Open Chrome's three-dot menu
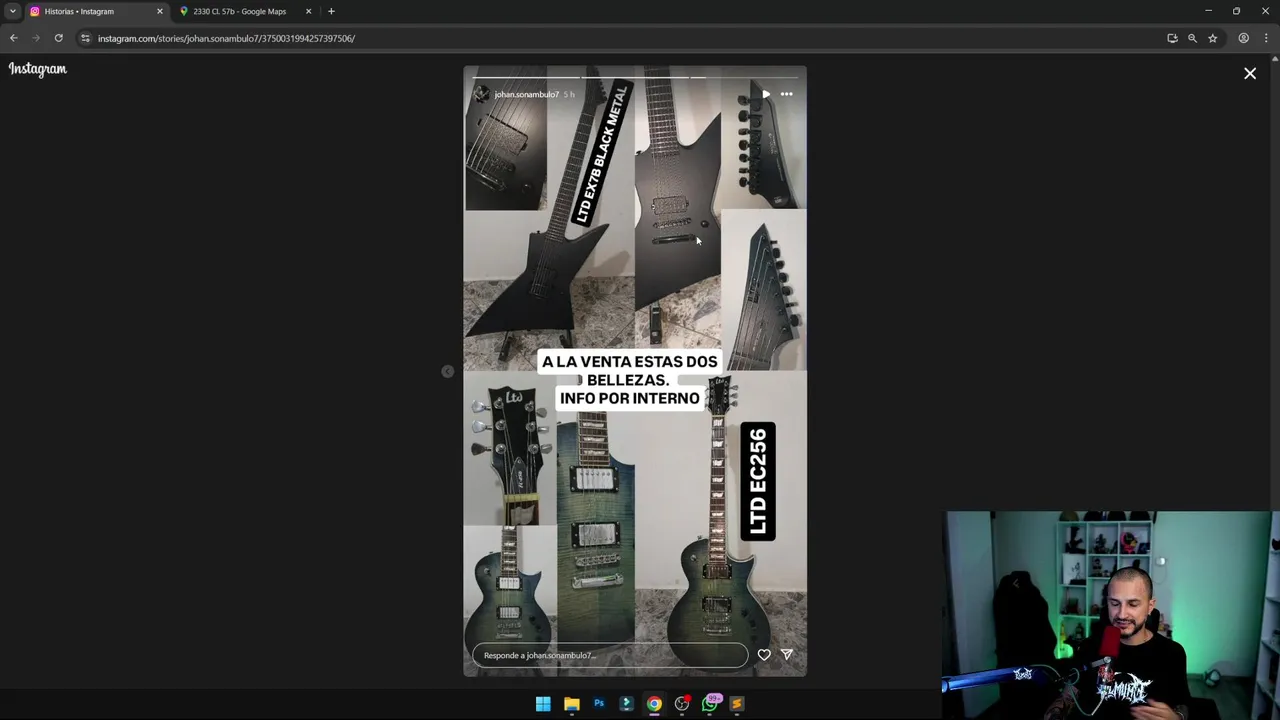 (x=1266, y=38)
